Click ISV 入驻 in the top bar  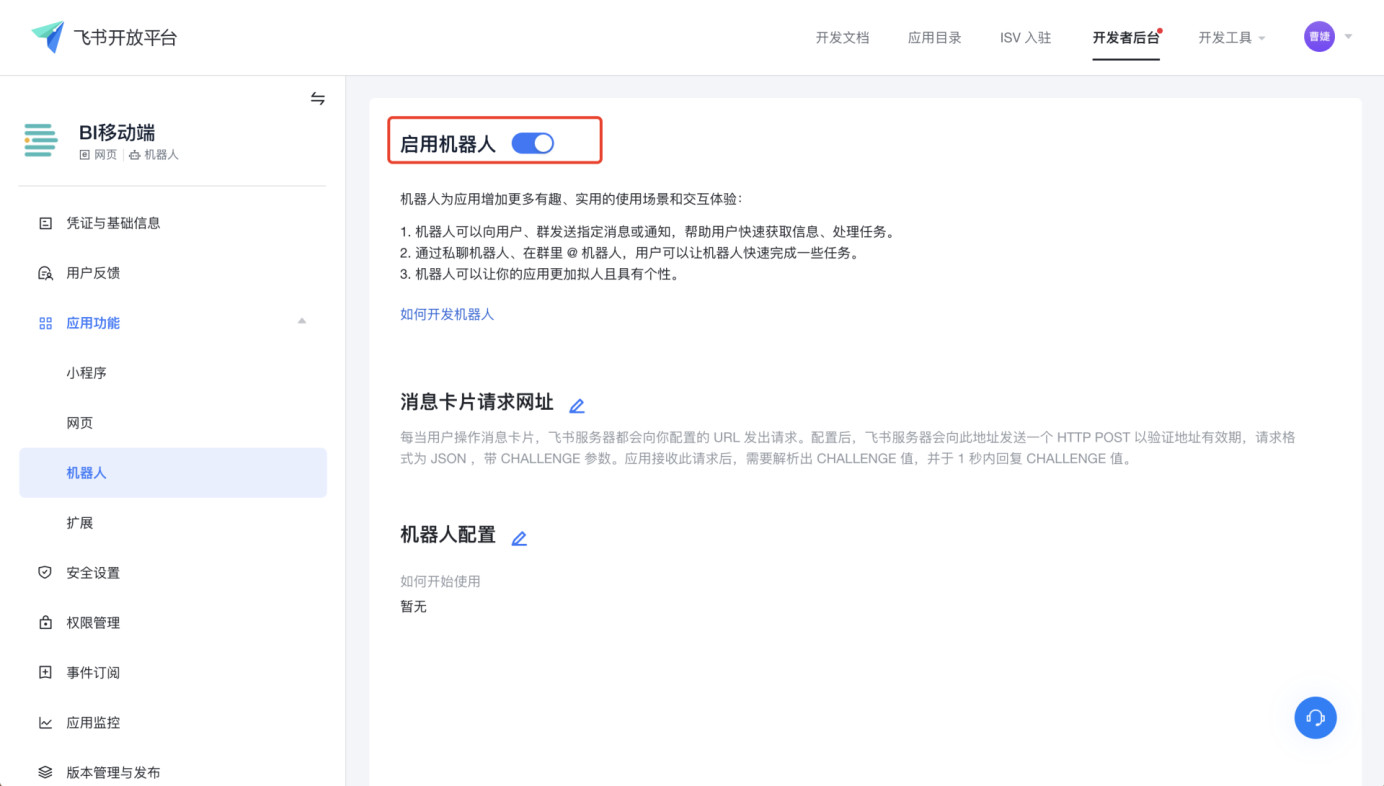tap(1025, 38)
